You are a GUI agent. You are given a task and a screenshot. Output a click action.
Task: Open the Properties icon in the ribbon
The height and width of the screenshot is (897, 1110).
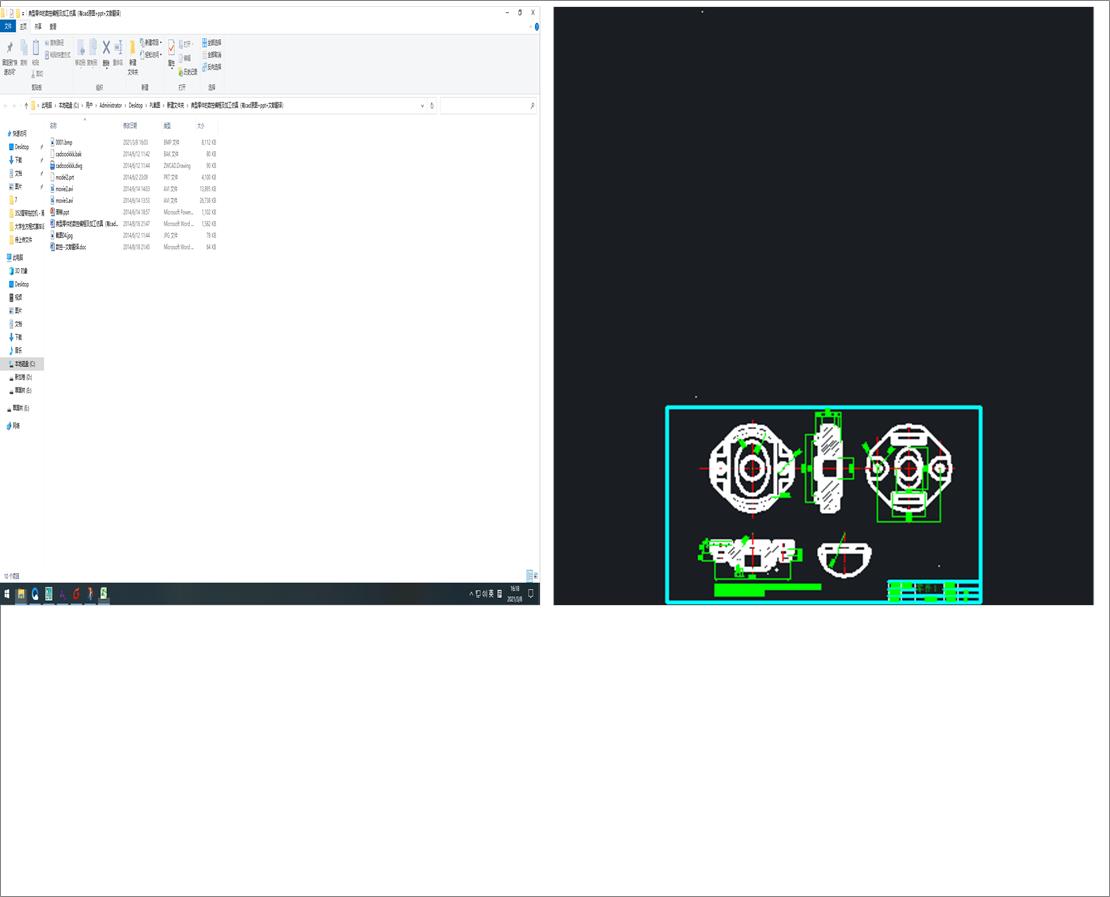click(171, 47)
